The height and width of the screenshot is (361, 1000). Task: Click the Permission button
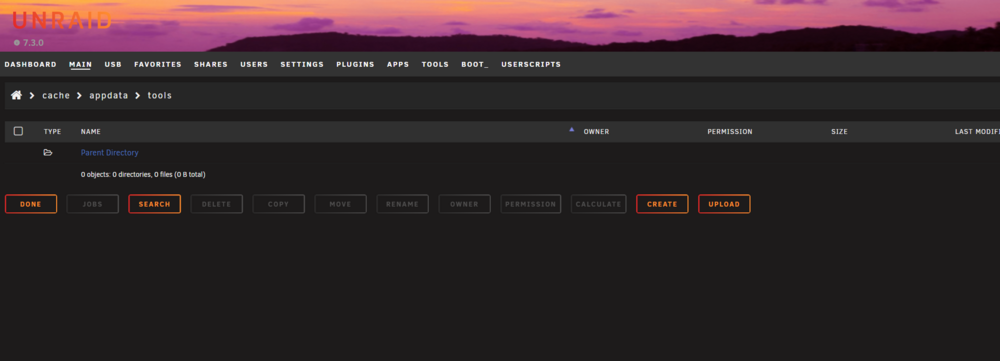pos(531,204)
